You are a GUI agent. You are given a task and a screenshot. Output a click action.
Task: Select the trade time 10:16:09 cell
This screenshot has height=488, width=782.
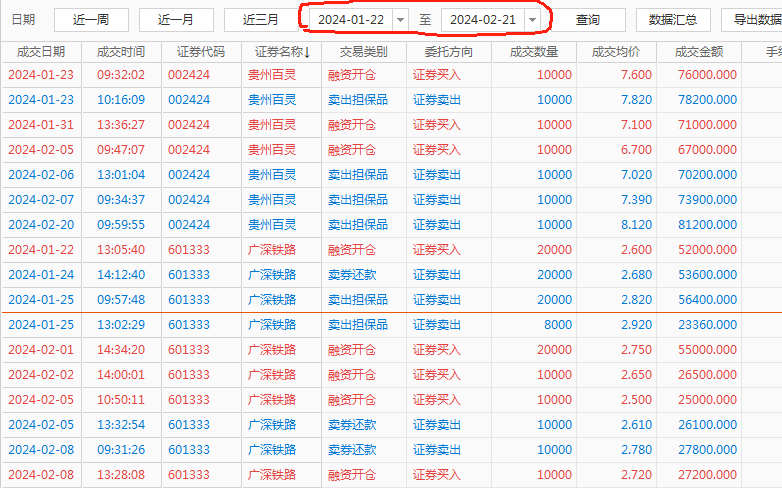pyautogui.click(x=121, y=100)
